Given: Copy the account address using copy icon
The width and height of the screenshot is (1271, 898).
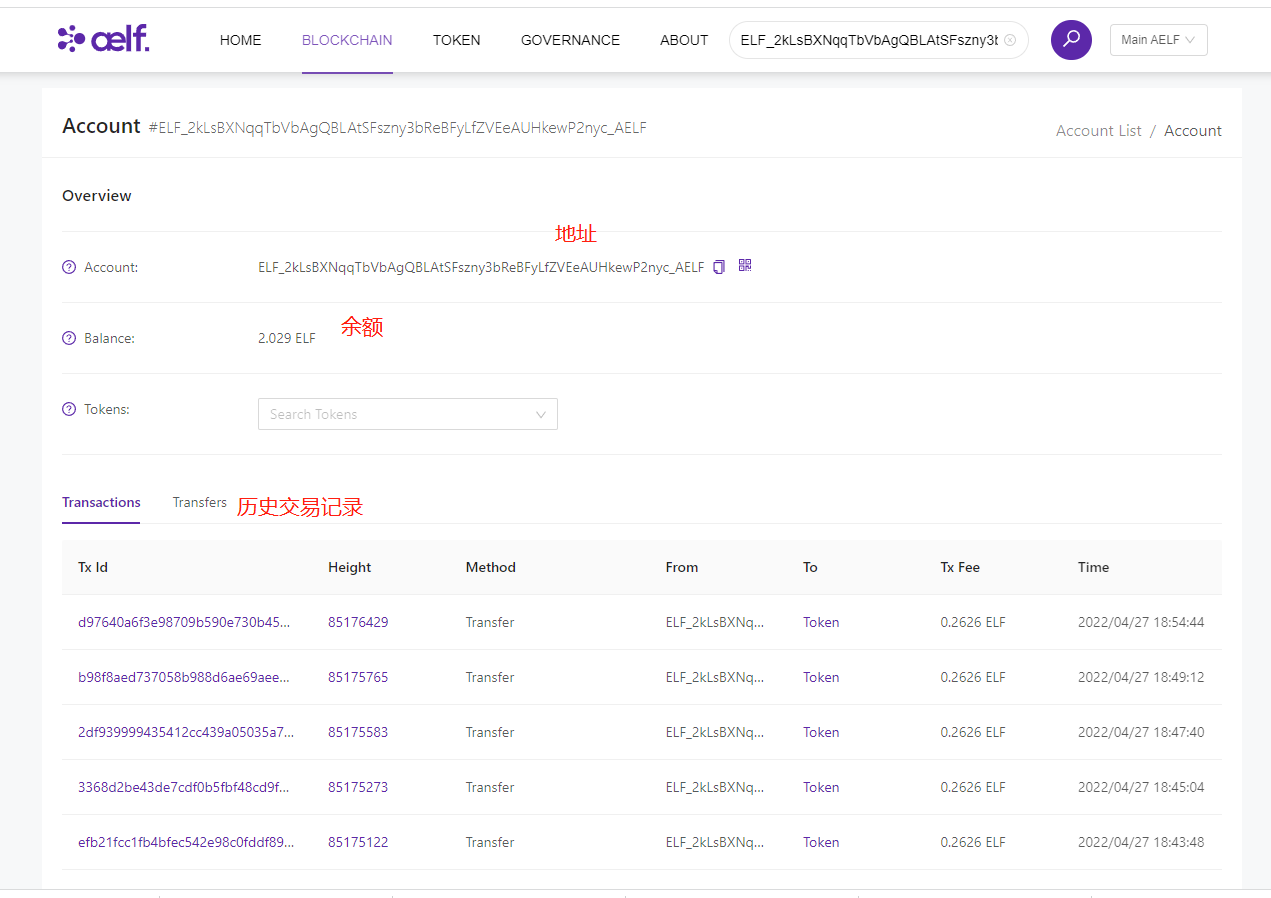Looking at the screenshot, I should click(x=719, y=267).
